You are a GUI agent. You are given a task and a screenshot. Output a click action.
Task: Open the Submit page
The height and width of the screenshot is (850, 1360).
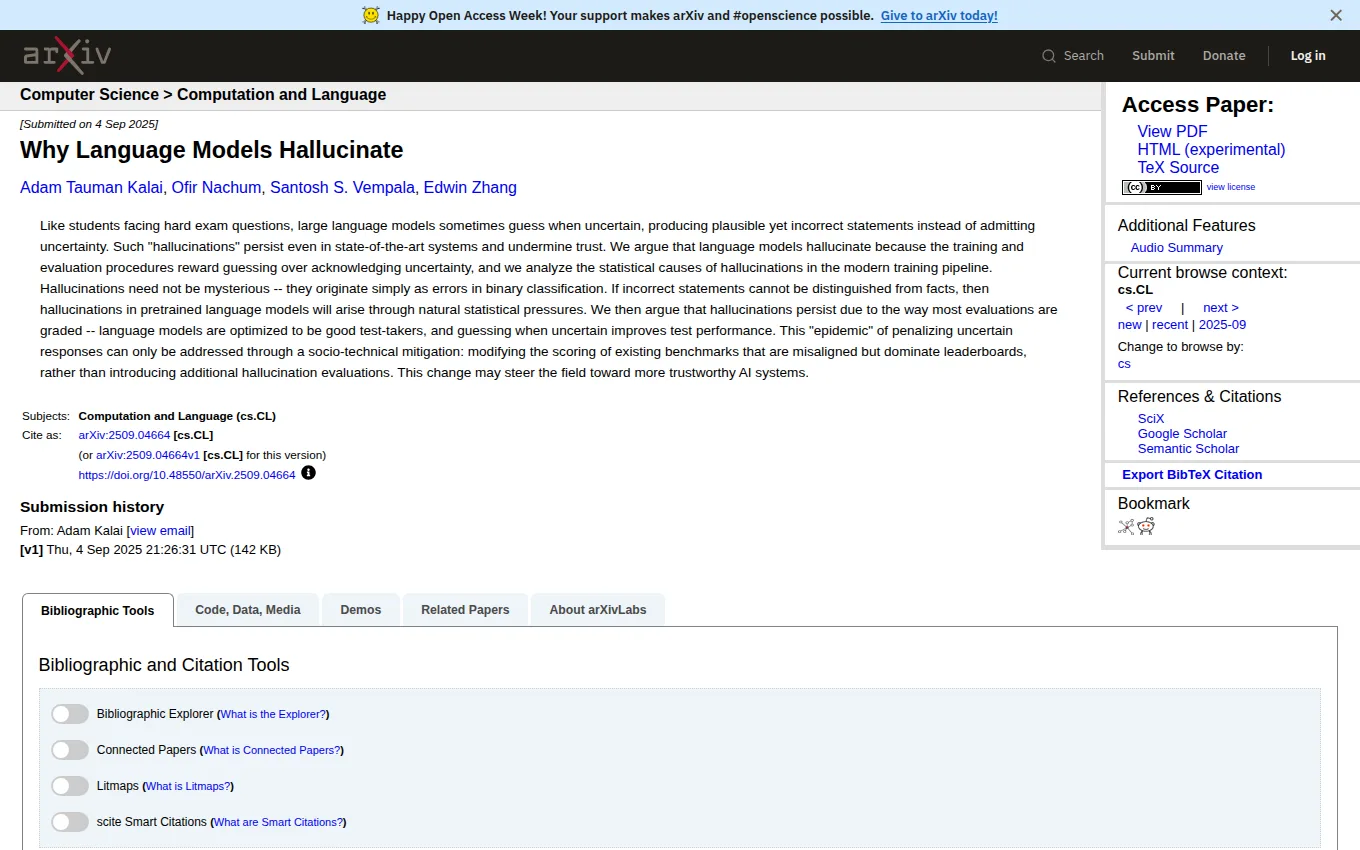[x=1153, y=56]
